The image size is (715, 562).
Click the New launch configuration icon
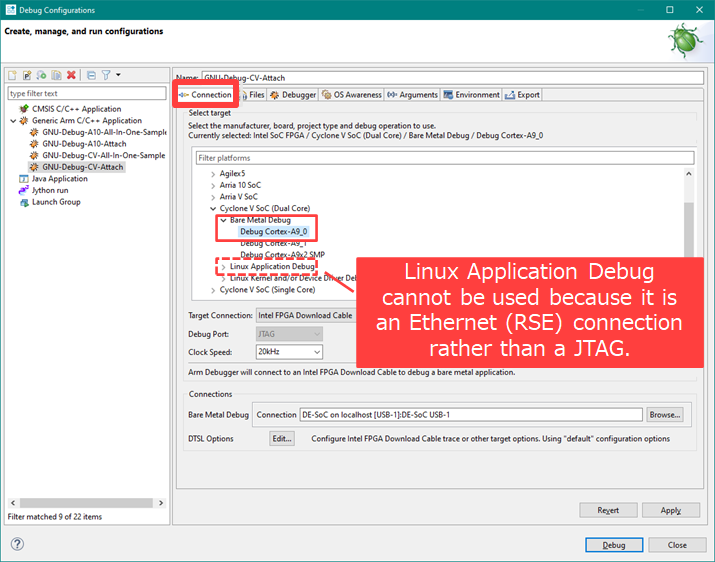pyautogui.click(x=13, y=75)
